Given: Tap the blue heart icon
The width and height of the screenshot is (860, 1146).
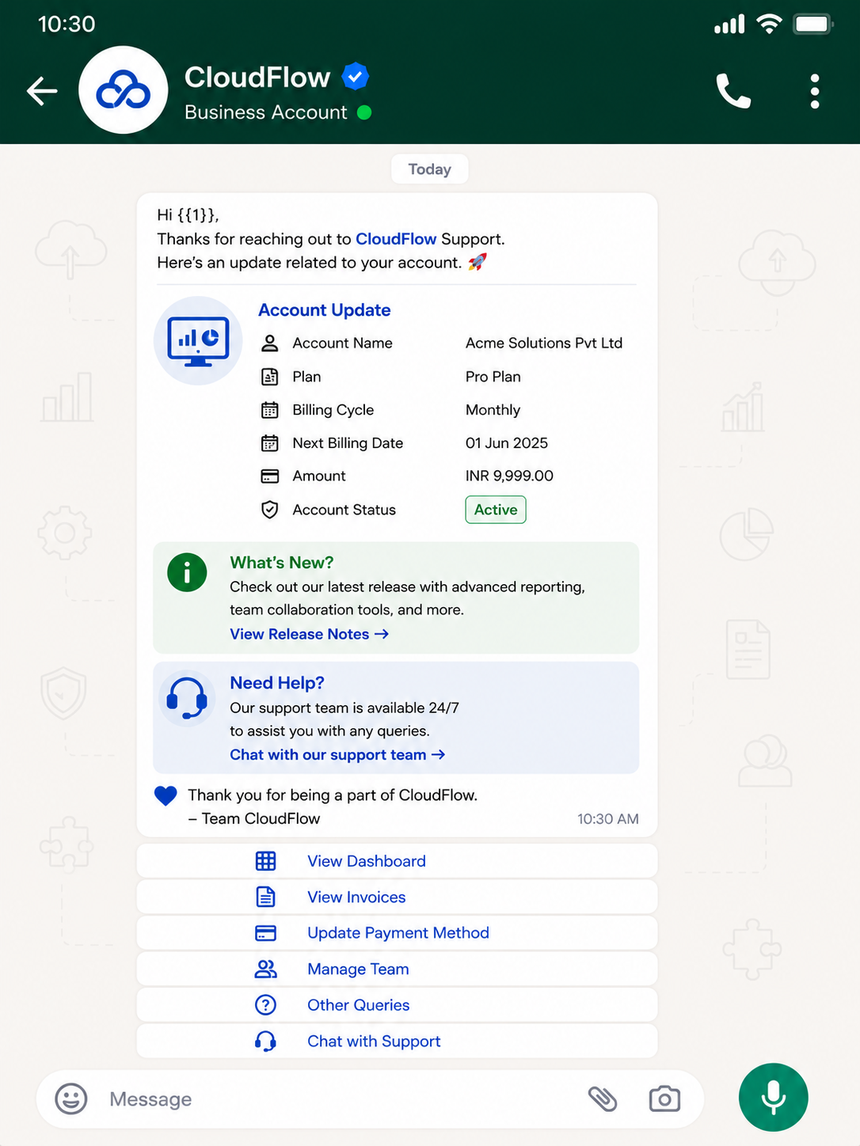Looking at the screenshot, I should 166,796.
